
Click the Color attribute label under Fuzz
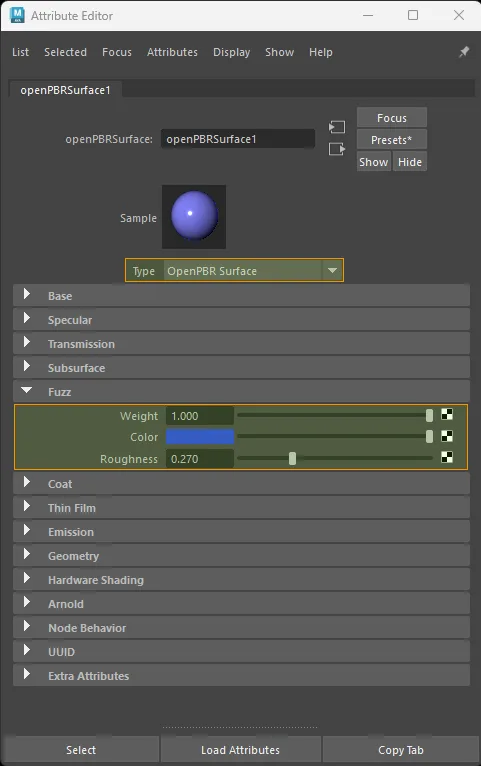(144, 437)
